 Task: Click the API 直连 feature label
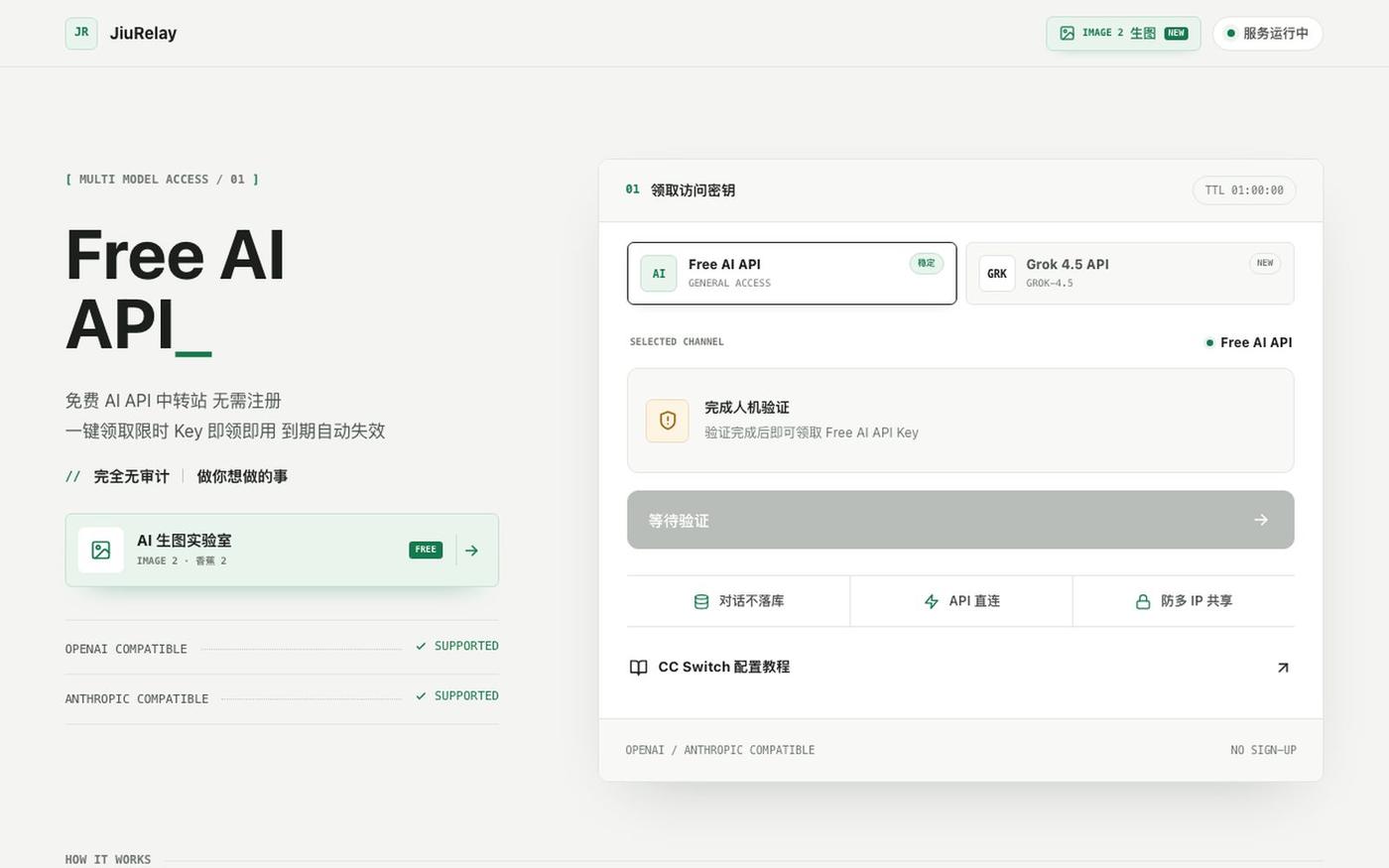coord(974,601)
